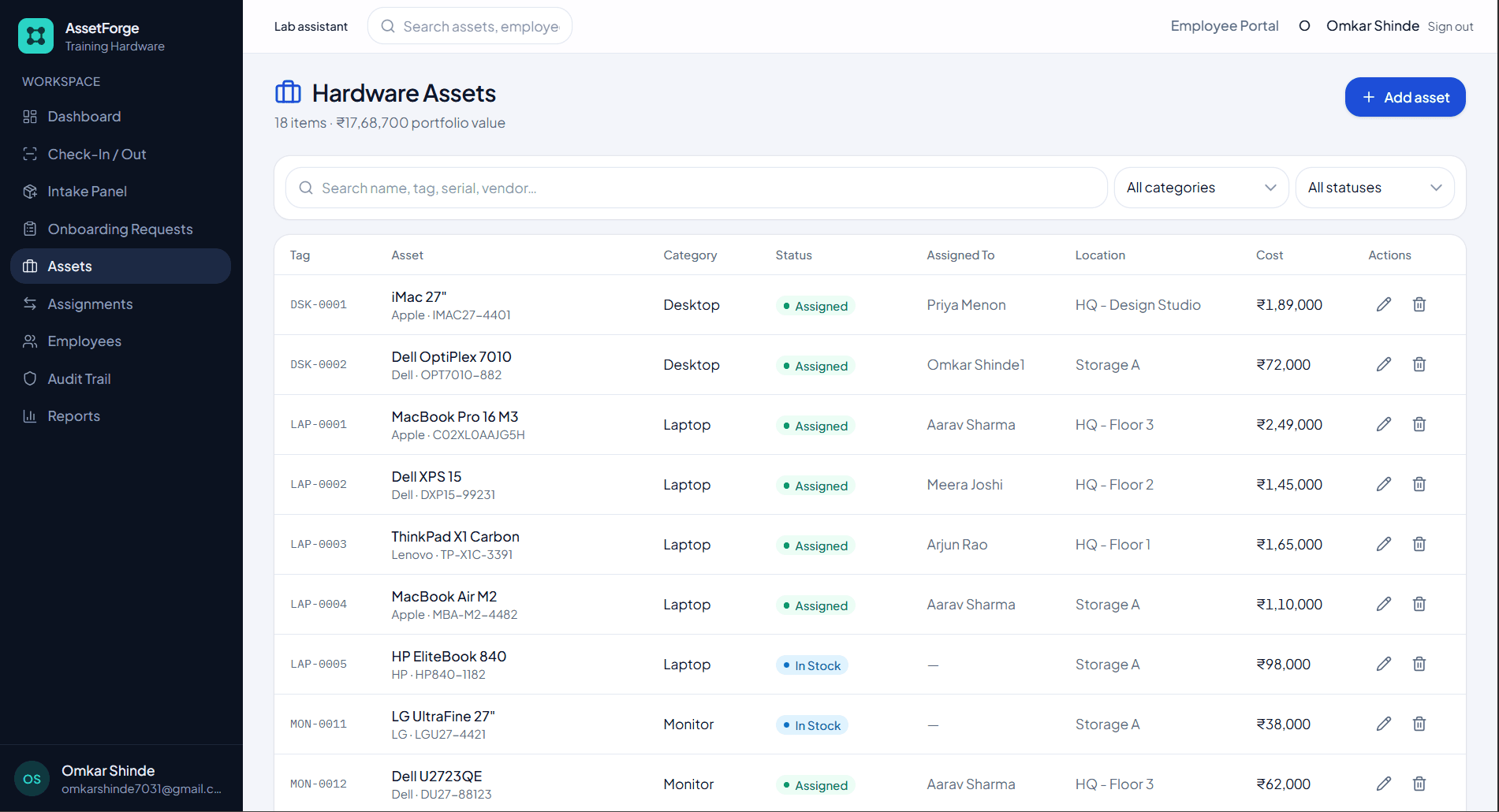
Task: Click Priya Menon in Assigned To
Action: coord(966,305)
